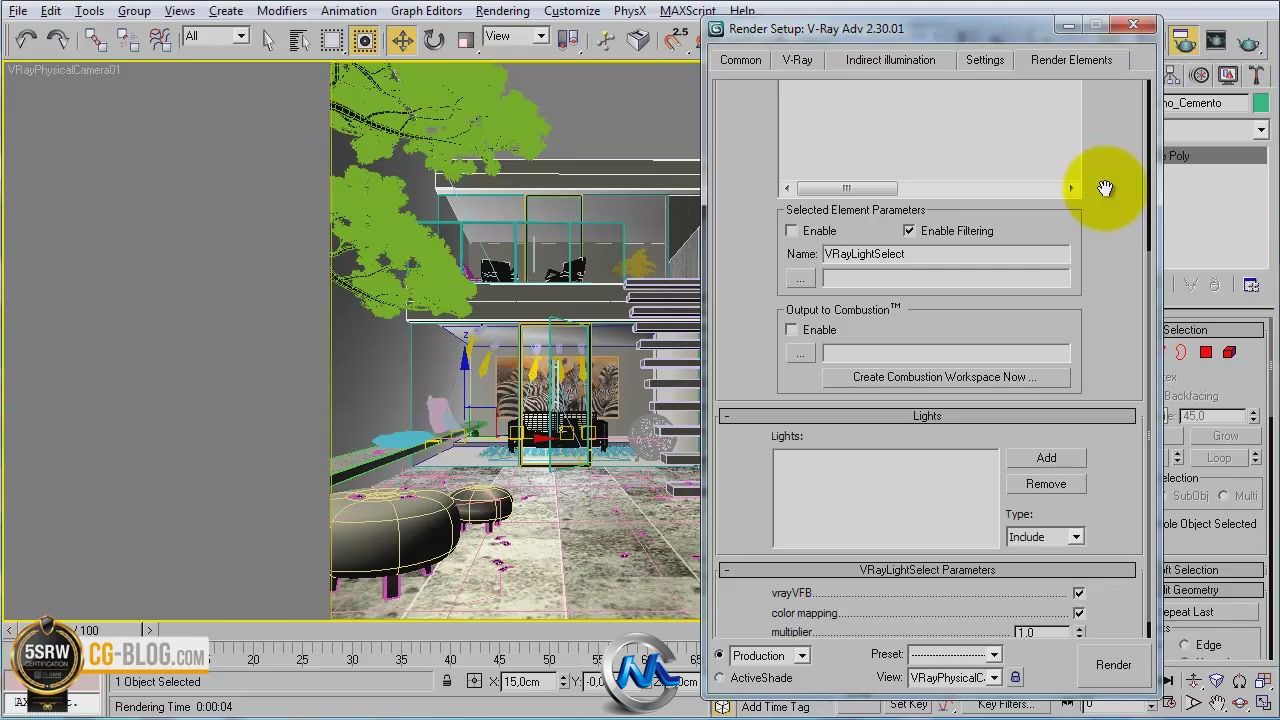Open the Rendering menu
1280x720 pixels.
tap(502, 11)
